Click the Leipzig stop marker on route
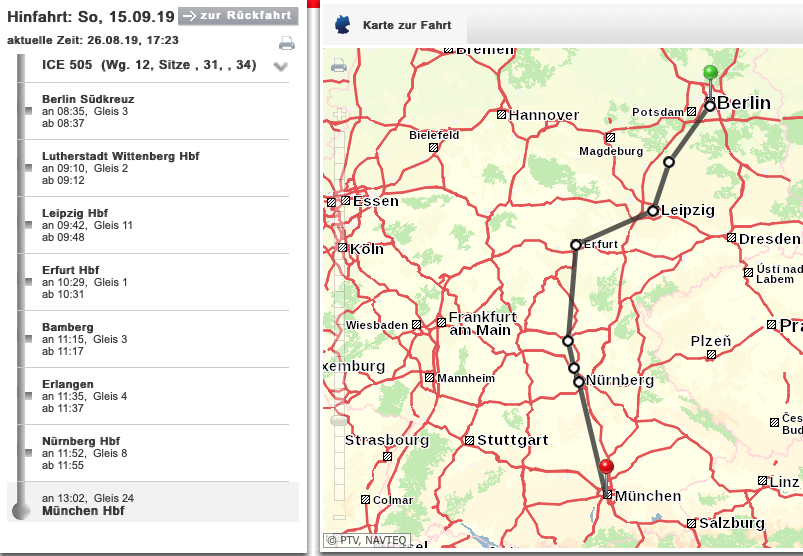 point(653,211)
